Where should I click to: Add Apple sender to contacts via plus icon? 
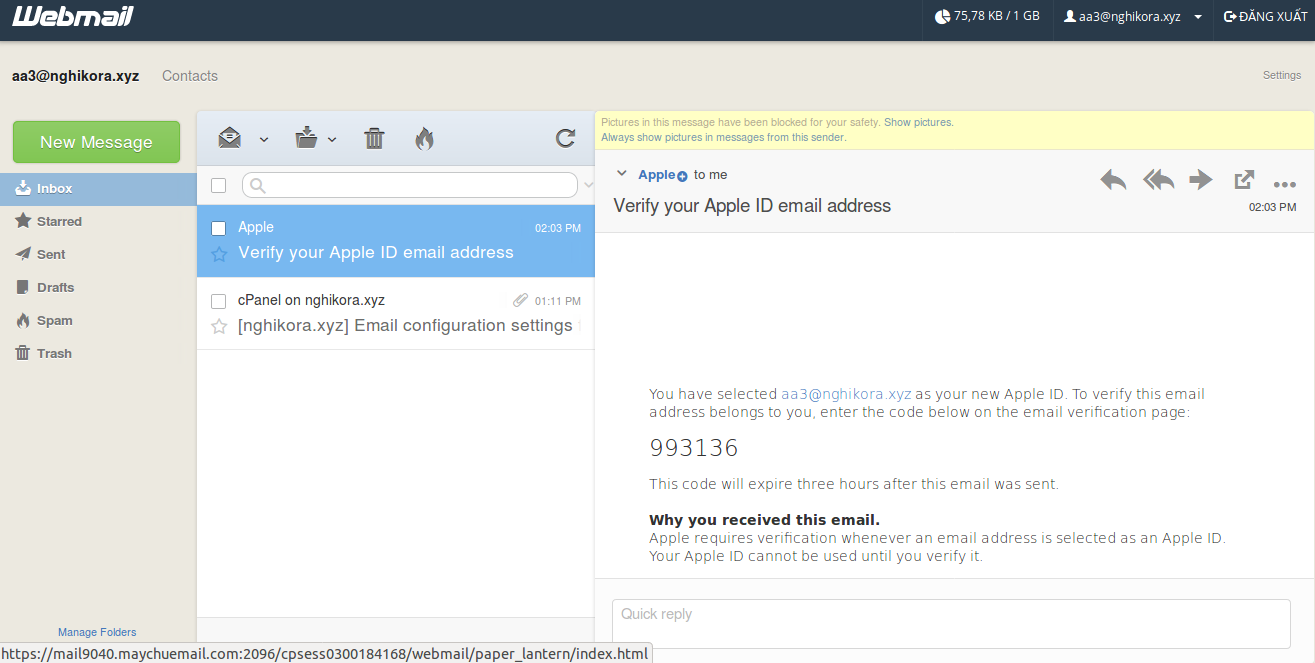[683, 176]
